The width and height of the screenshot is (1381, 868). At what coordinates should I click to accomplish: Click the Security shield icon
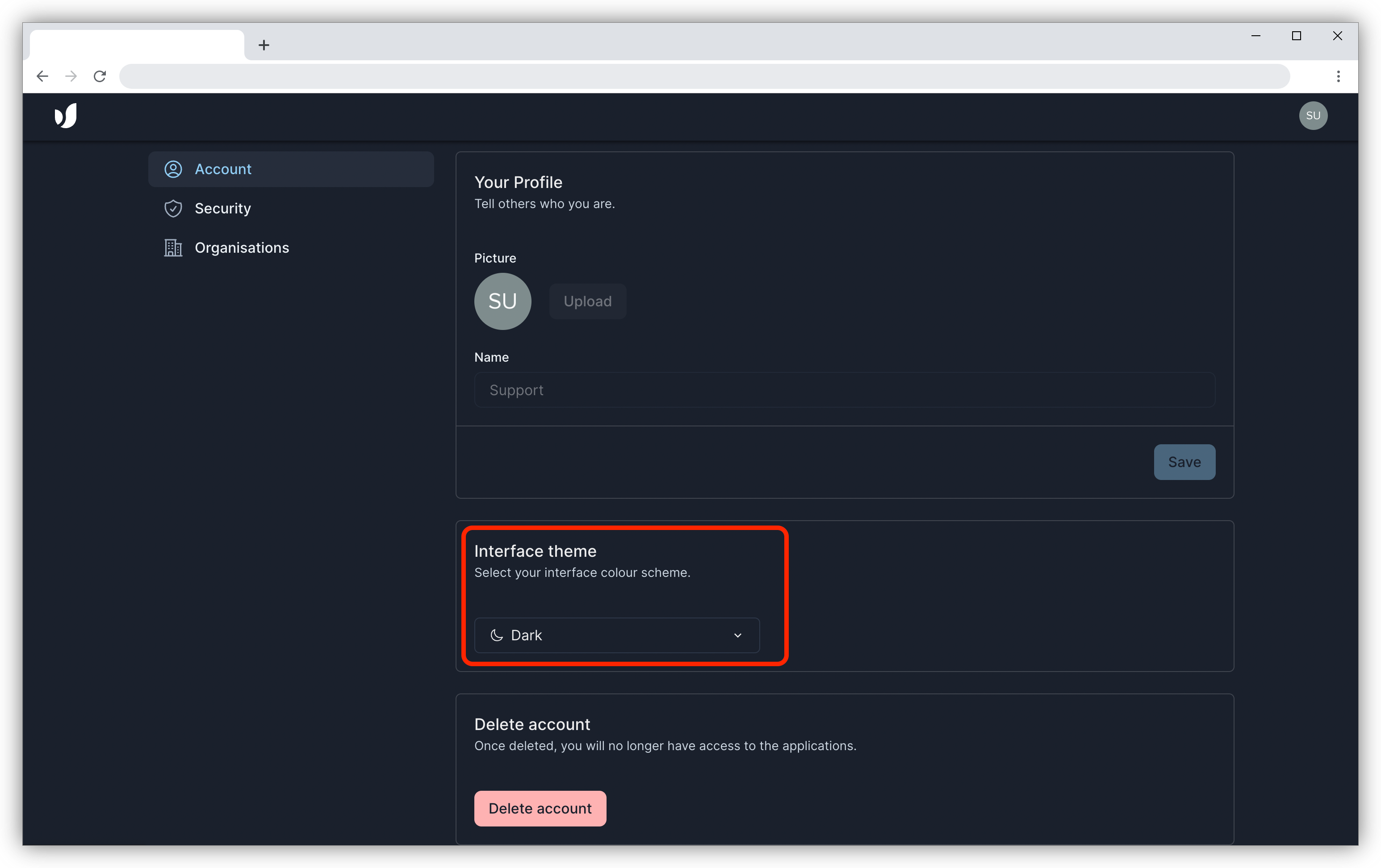(173, 209)
